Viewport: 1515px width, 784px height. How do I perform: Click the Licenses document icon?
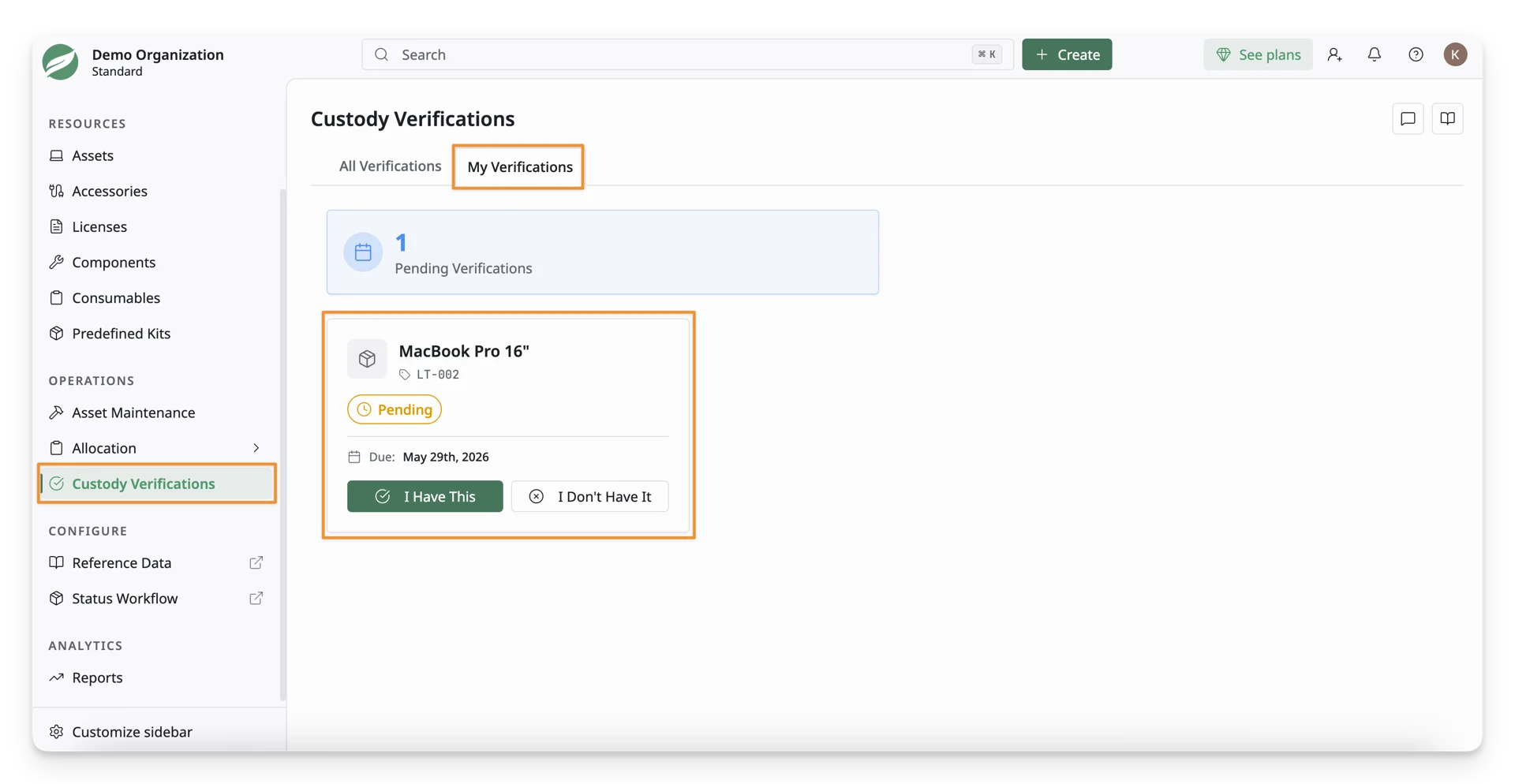pyautogui.click(x=56, y=226)
